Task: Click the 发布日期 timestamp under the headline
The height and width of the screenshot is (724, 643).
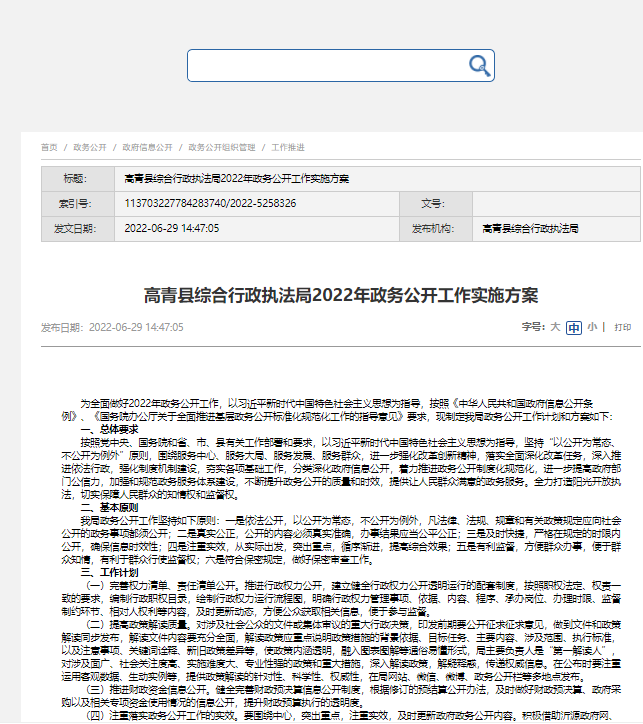Action: pos(136,327)
